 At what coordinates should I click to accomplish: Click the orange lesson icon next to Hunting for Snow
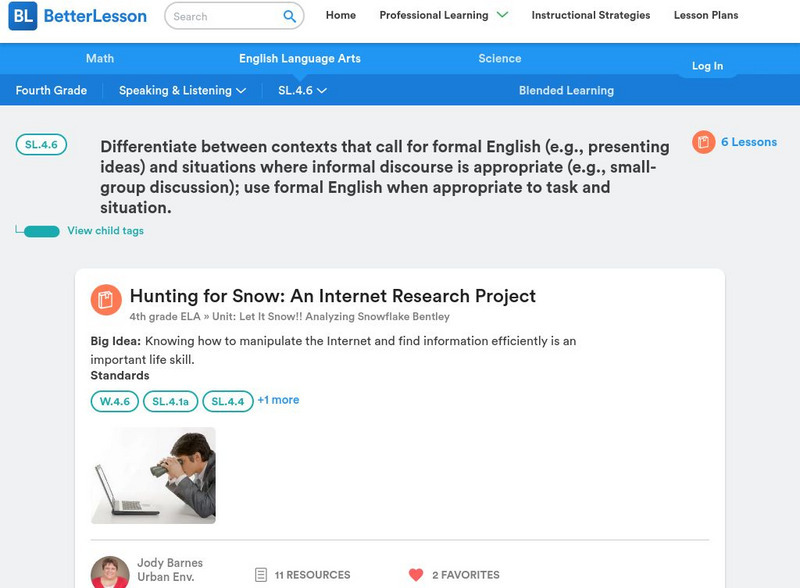pos(106,300)
